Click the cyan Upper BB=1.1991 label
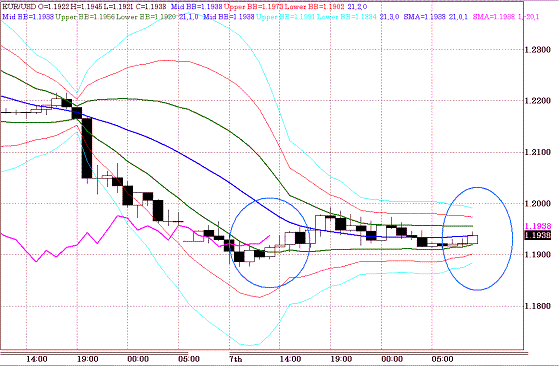This screenshot has height=366, width=559. click(x=286, y=17)
